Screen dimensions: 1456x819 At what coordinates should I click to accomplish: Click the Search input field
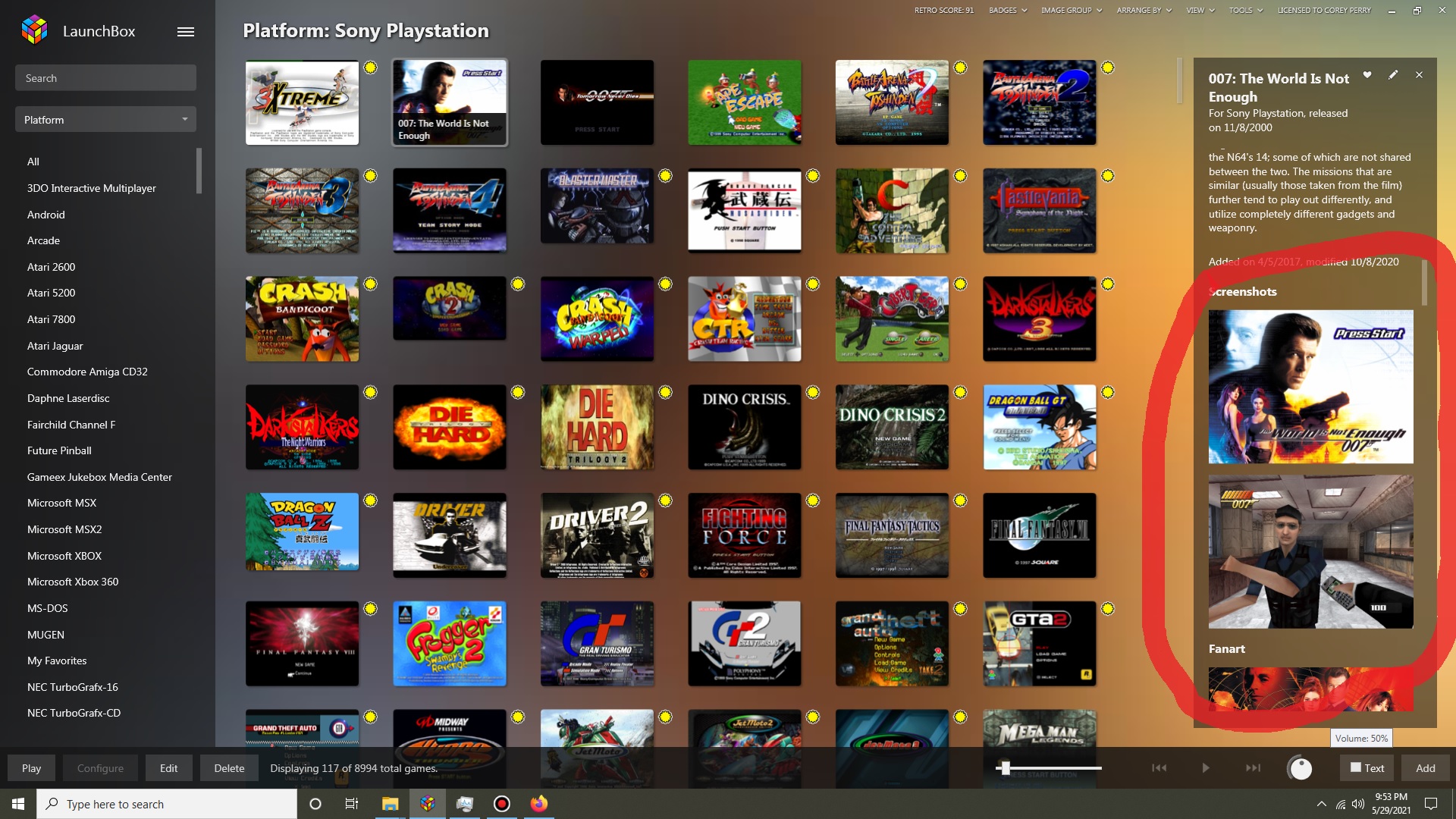pyautogui.click(x=105, y=77)
